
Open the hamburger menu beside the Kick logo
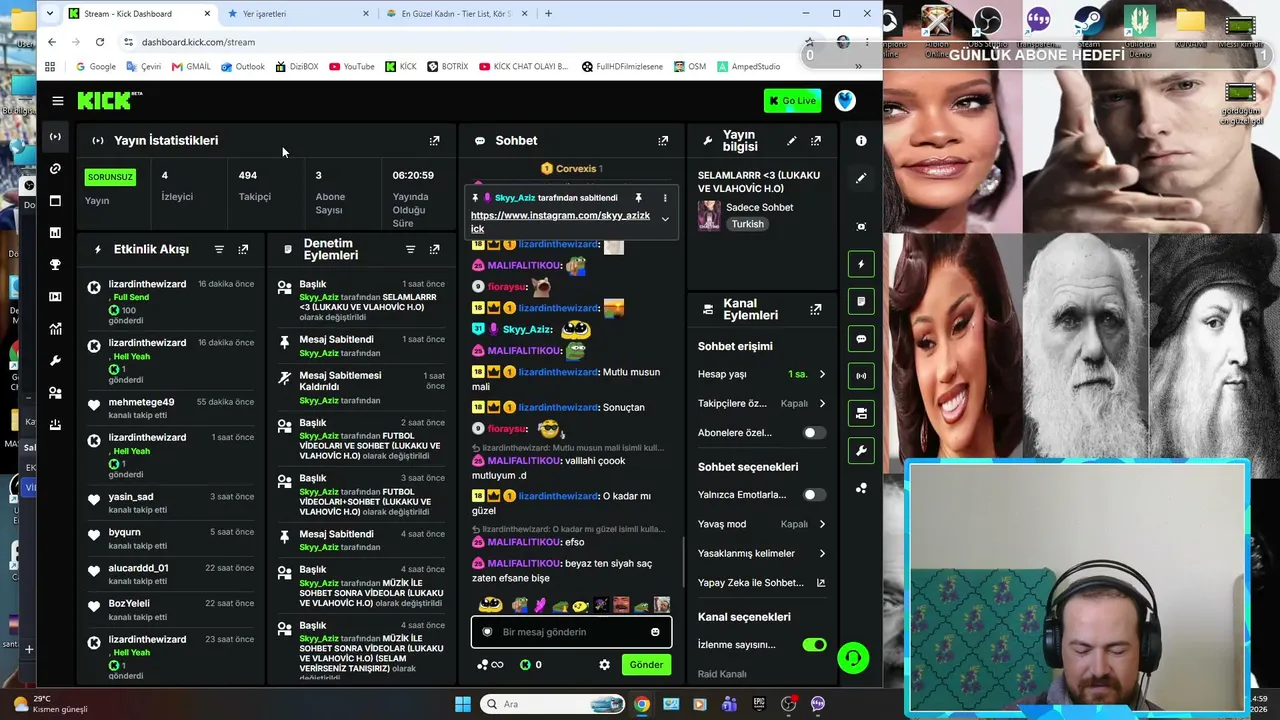[58, 101]
